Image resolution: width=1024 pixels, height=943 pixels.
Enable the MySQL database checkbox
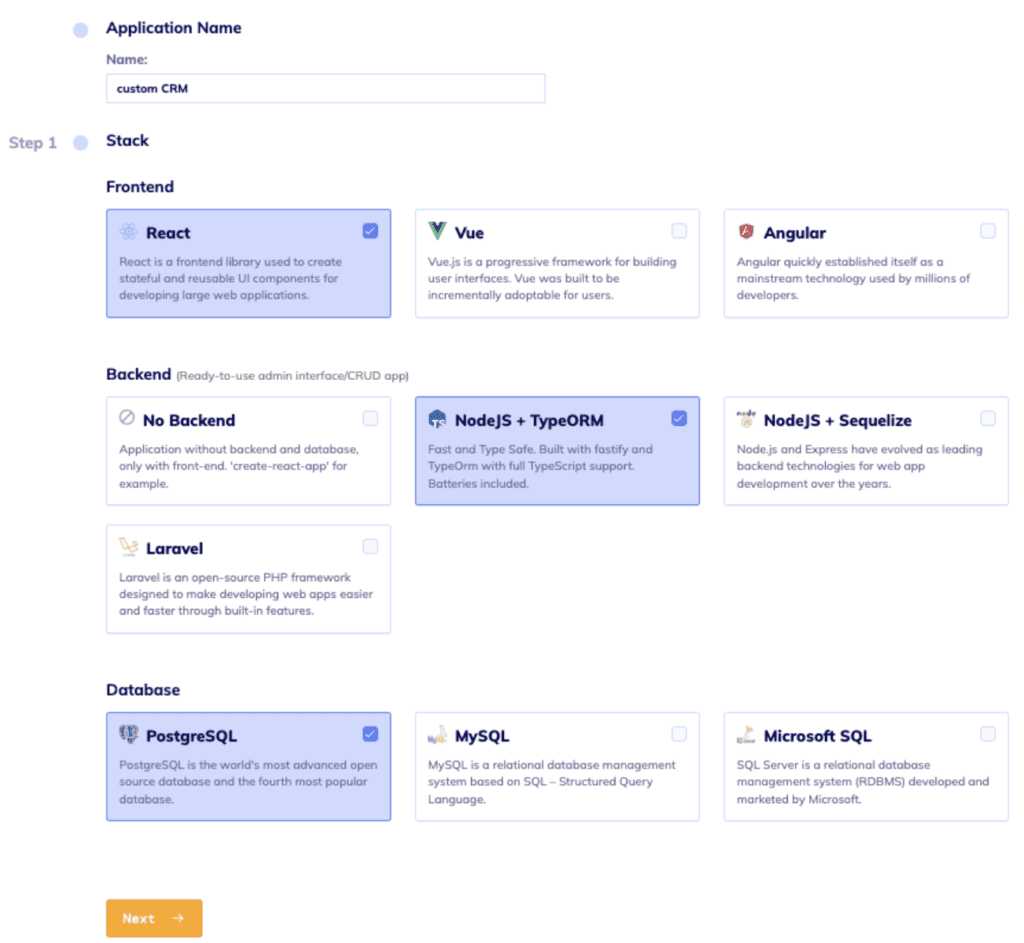[x=679, y=734]
